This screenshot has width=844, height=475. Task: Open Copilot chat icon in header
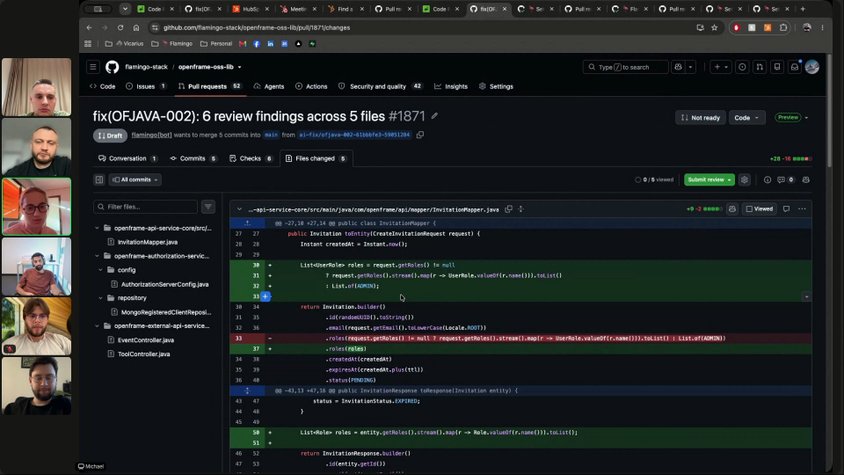(678, 67)
